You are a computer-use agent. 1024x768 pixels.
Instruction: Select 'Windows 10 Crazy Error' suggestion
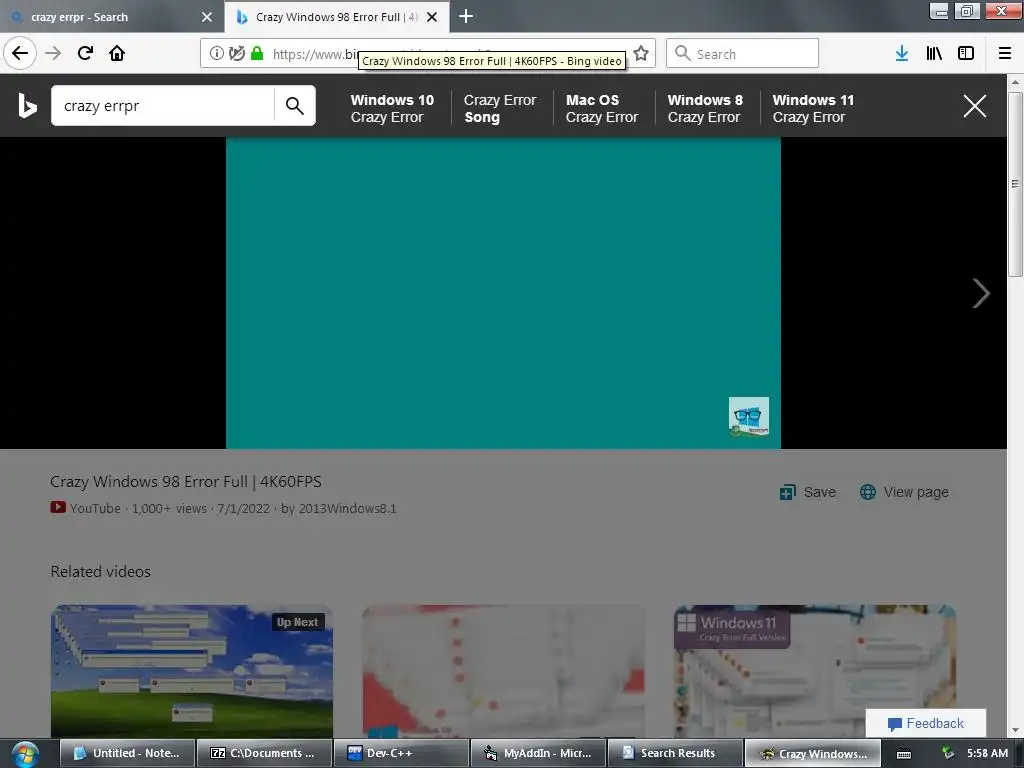(x=392, y=108)
